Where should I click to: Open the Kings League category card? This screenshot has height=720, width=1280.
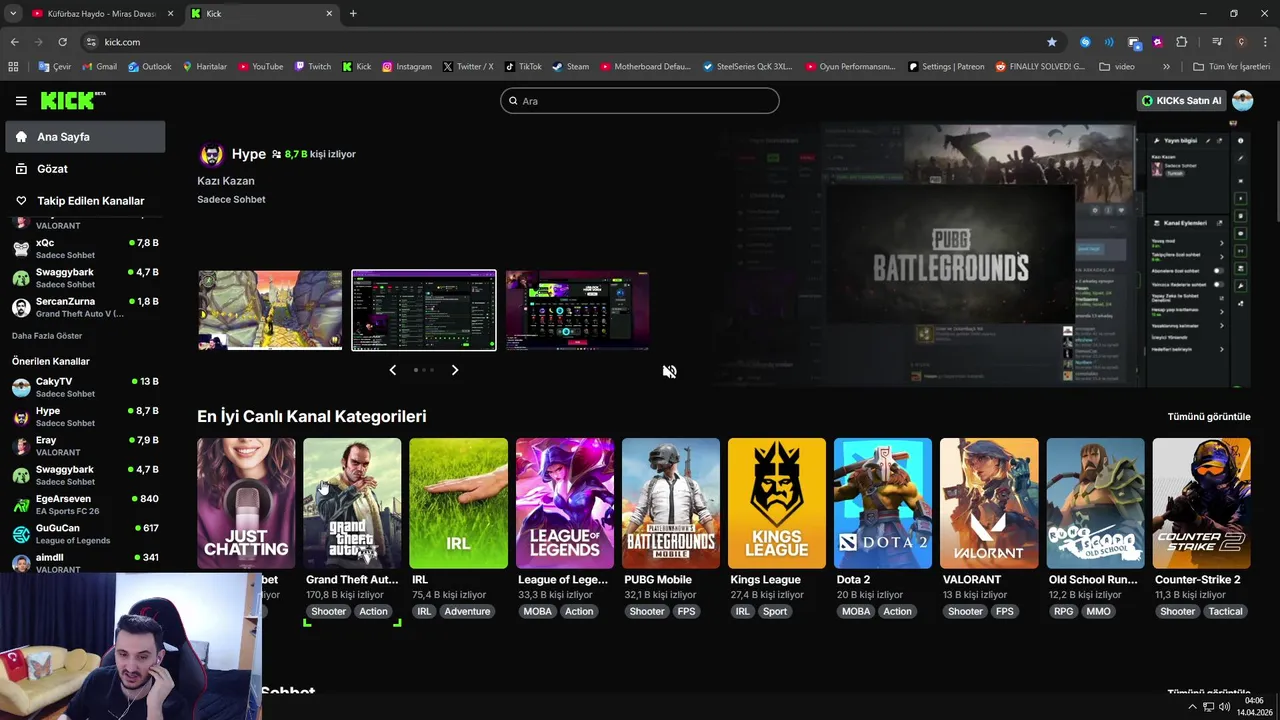(x=777, y=503)
